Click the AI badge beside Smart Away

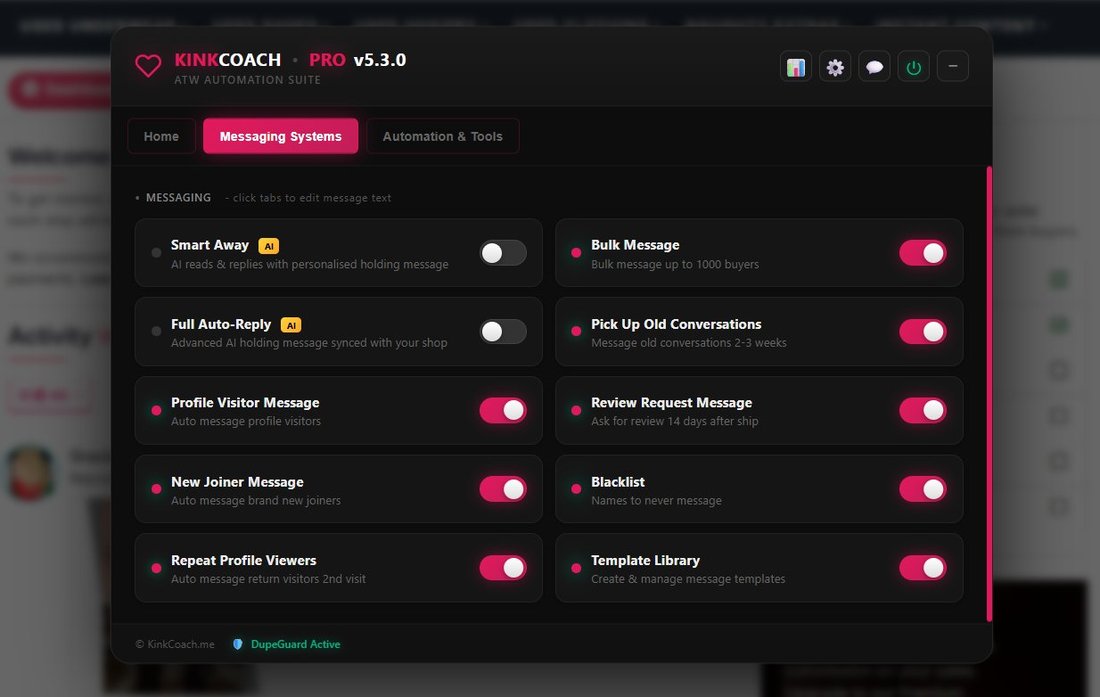click(269, 245)
